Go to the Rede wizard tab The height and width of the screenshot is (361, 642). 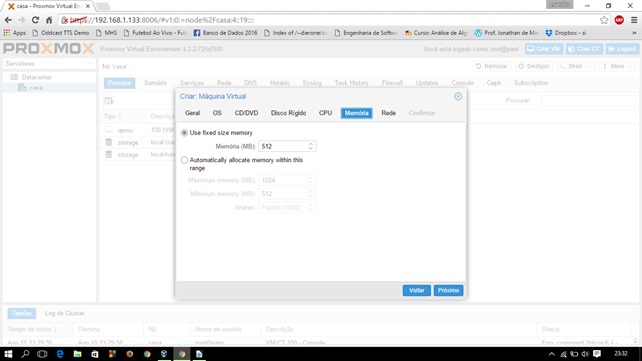tap(388, 113)
